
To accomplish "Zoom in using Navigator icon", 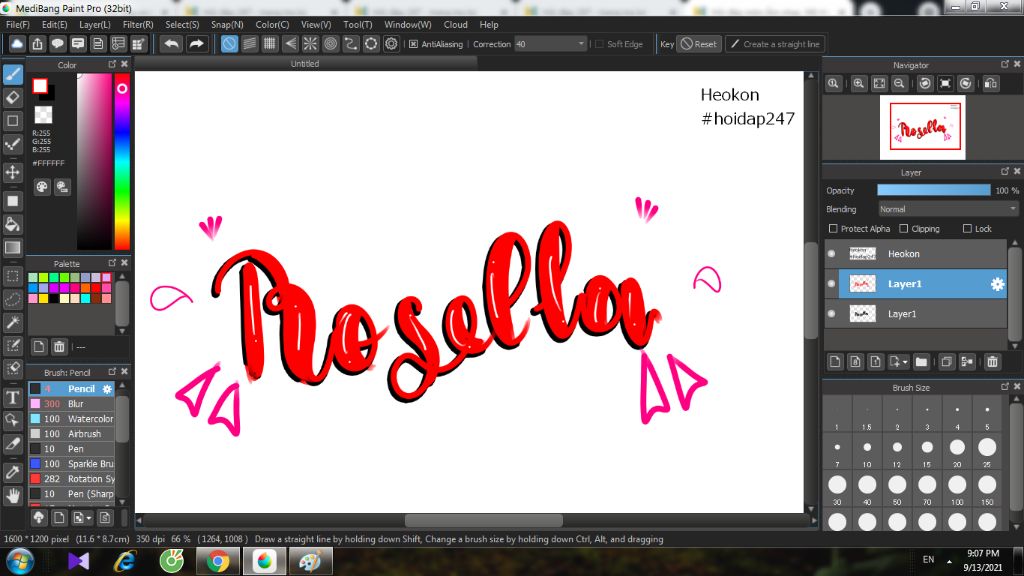I will tap(859, 84).
